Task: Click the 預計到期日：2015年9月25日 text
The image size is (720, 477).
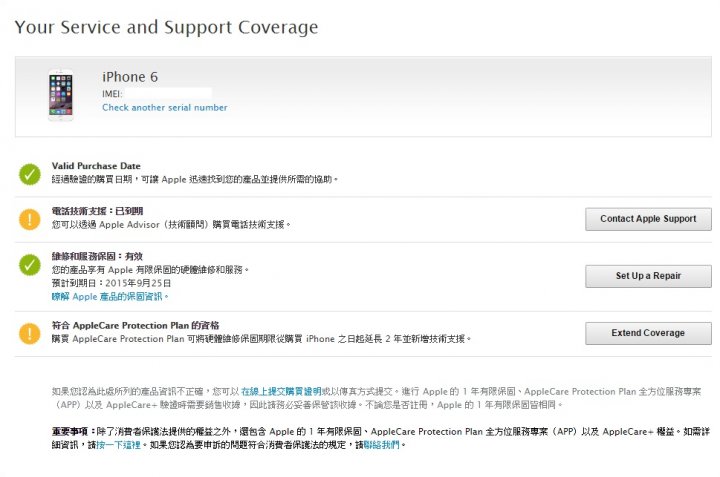Action: [111, 283]
